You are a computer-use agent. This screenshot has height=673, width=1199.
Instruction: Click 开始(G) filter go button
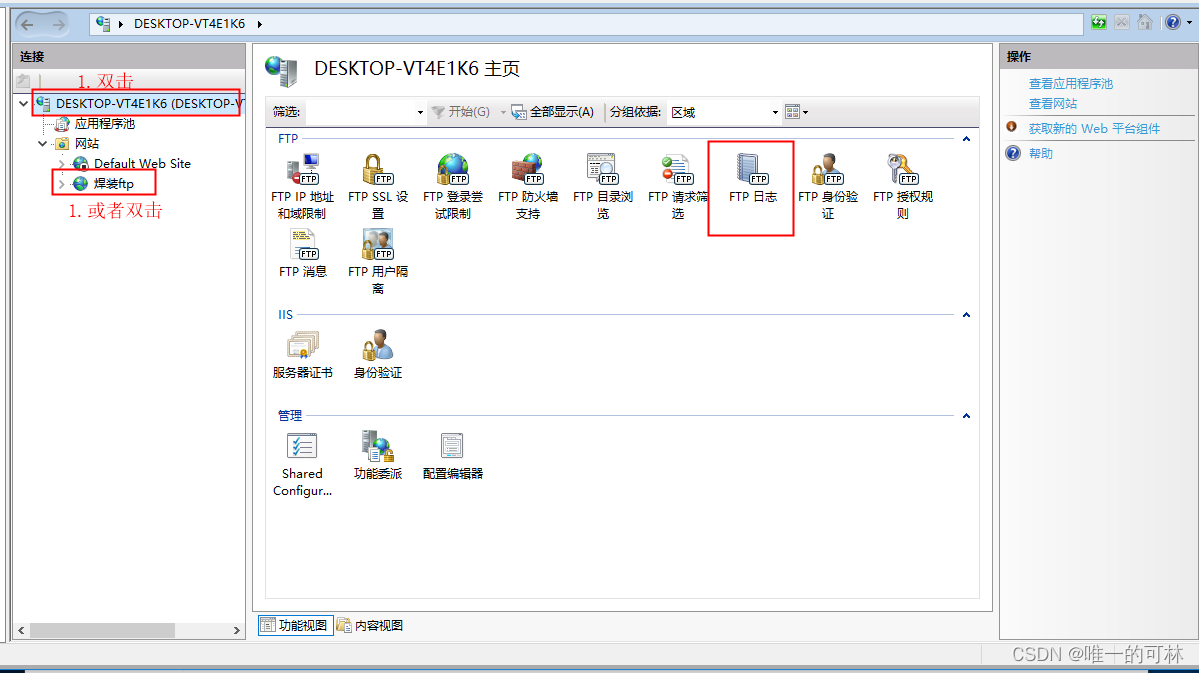click(460, 112)
